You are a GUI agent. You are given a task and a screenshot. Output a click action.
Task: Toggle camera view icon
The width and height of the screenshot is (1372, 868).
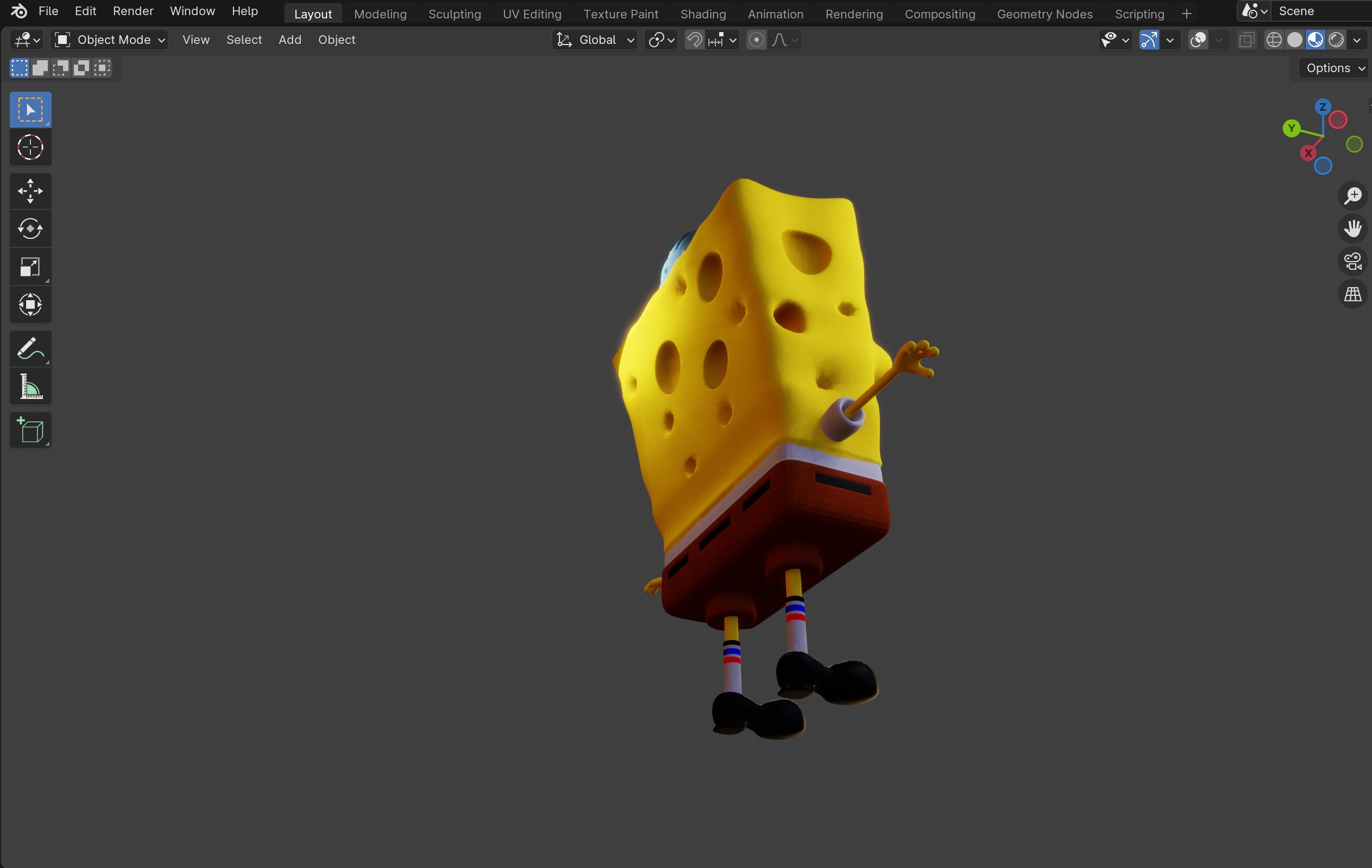[1352, 262]
